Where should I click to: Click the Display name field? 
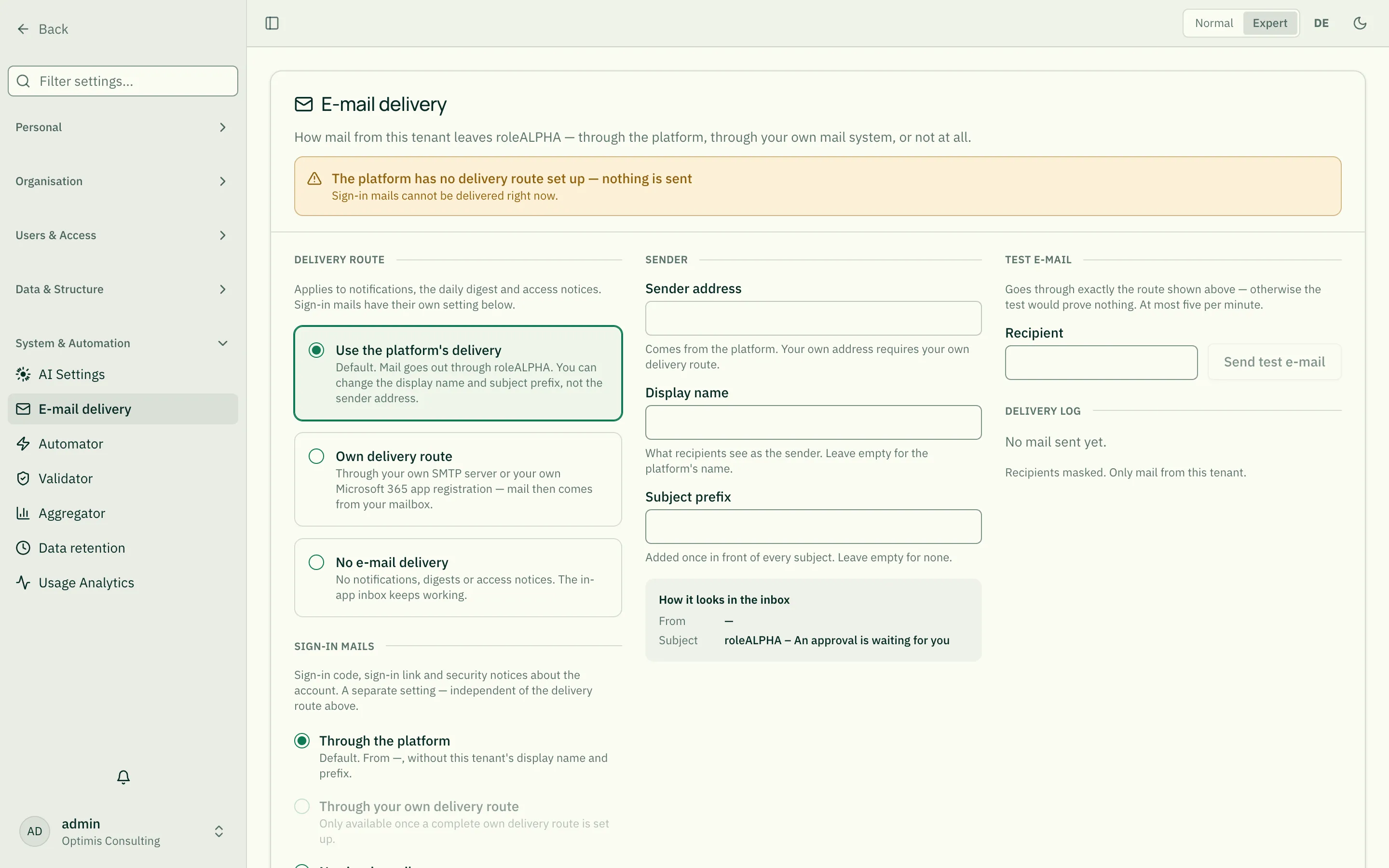click(x=813, y=422)
